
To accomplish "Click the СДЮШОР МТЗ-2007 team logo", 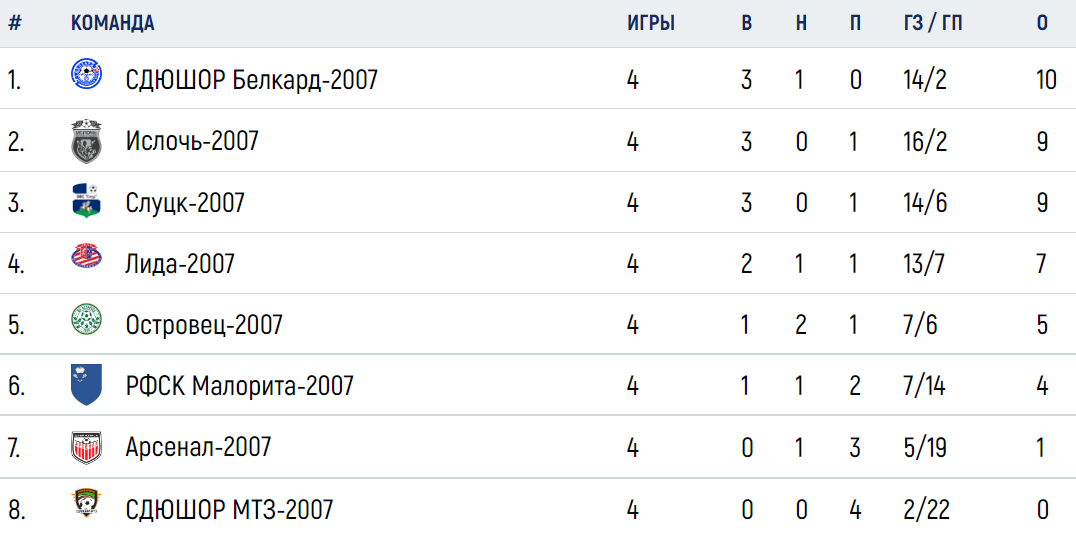I will point(87,502).
